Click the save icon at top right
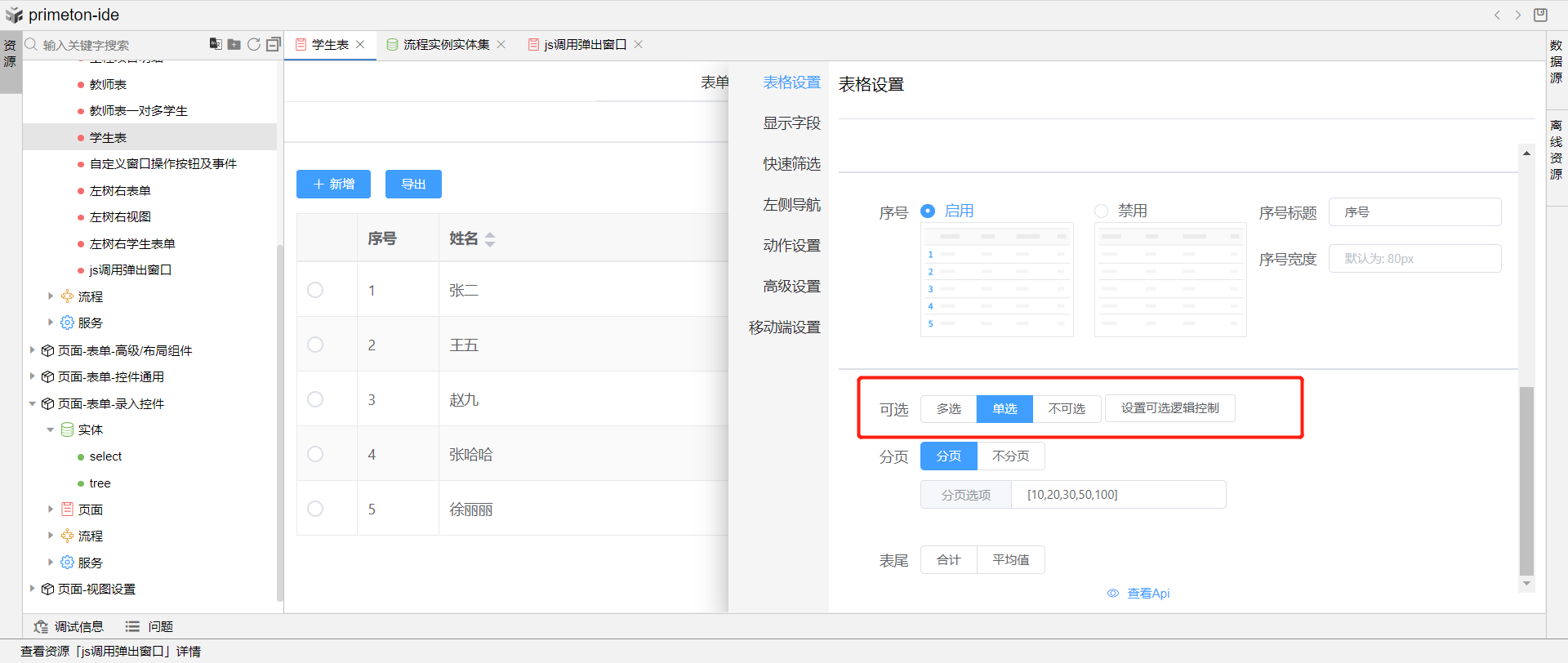Screen dimensions: 1568x663 tap(1540, 15)
